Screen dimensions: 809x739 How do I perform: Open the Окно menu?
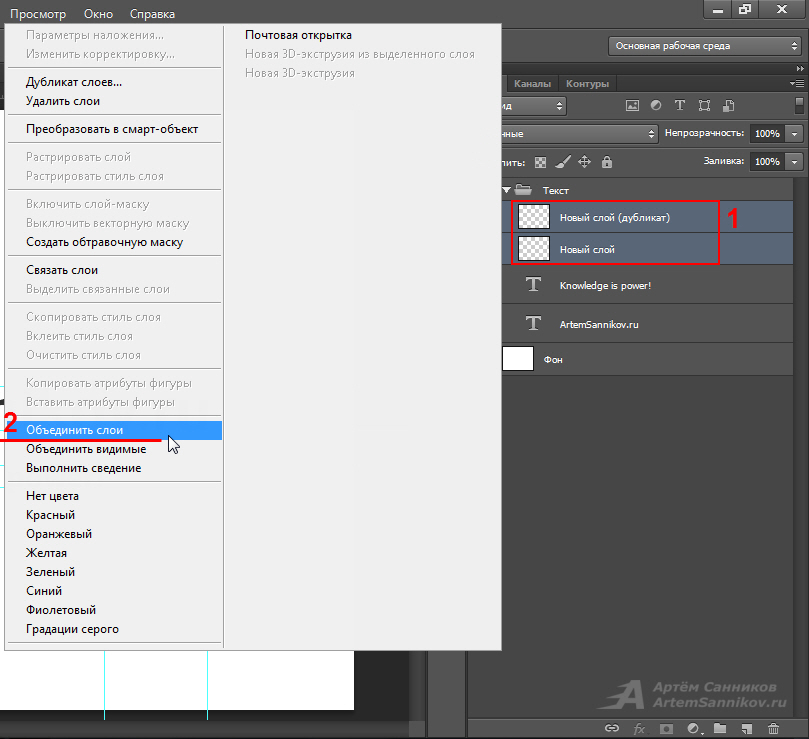[x=98, y=14]
